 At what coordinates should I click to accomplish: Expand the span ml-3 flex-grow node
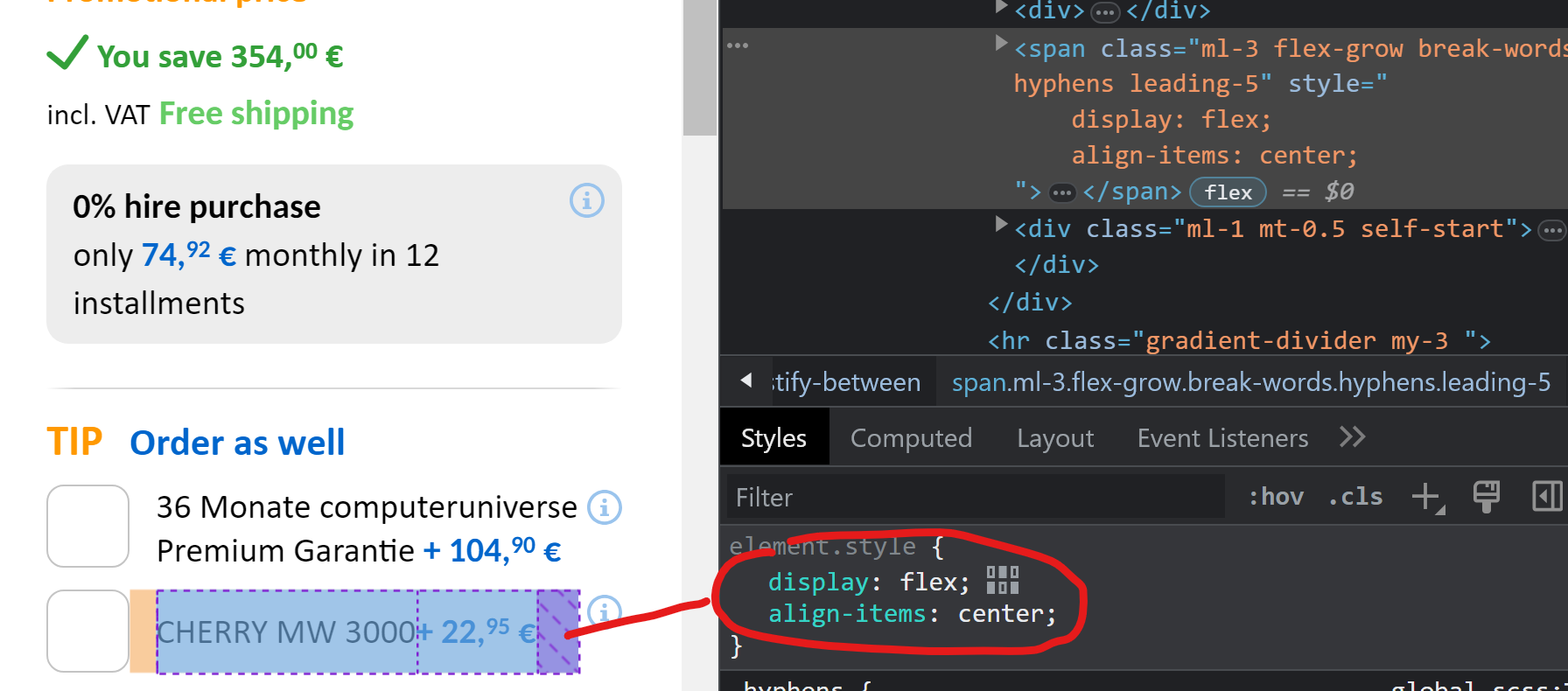click(x=1001, y=44)
